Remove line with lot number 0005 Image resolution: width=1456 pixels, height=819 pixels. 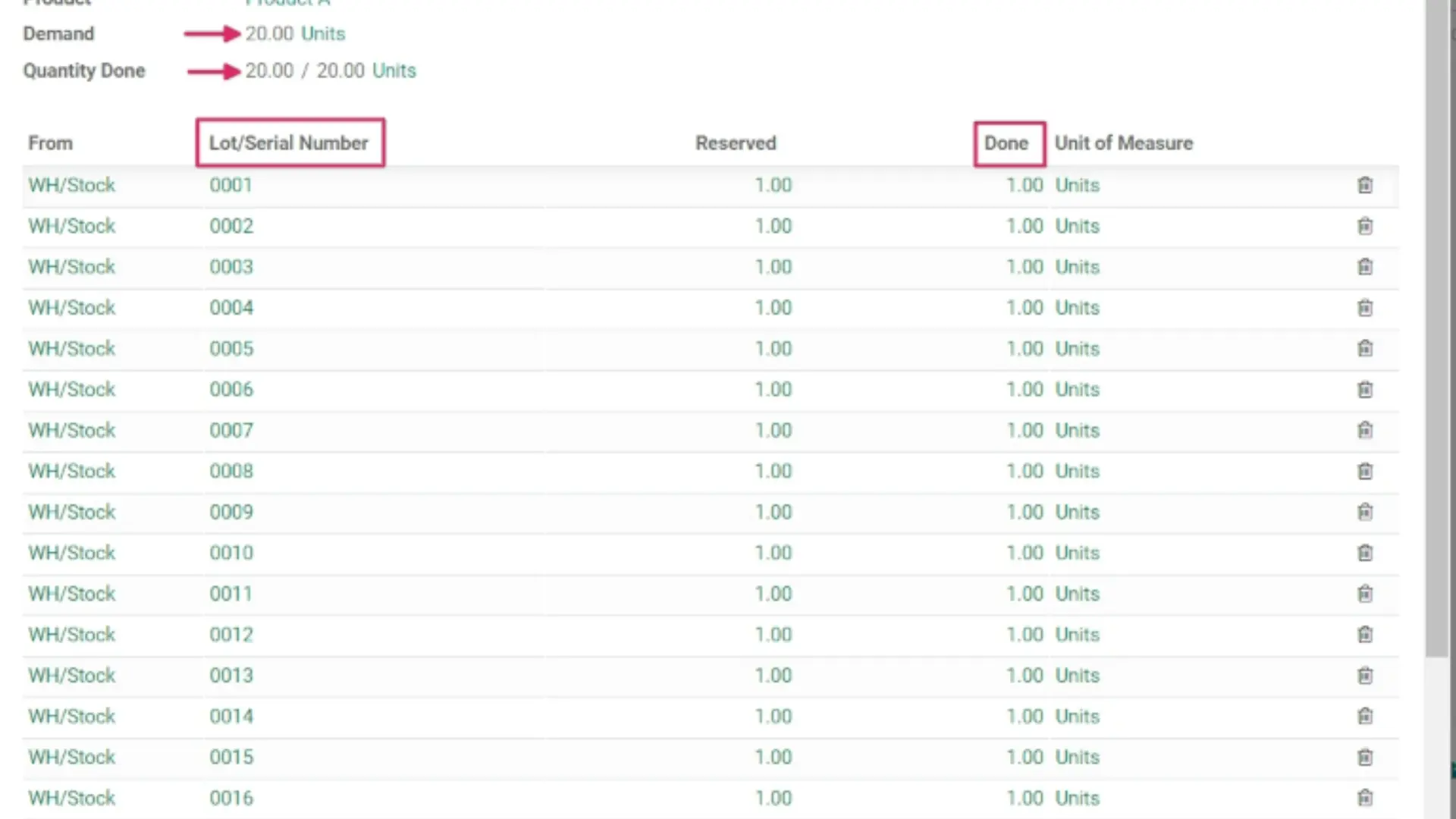tap(1364, 349)
